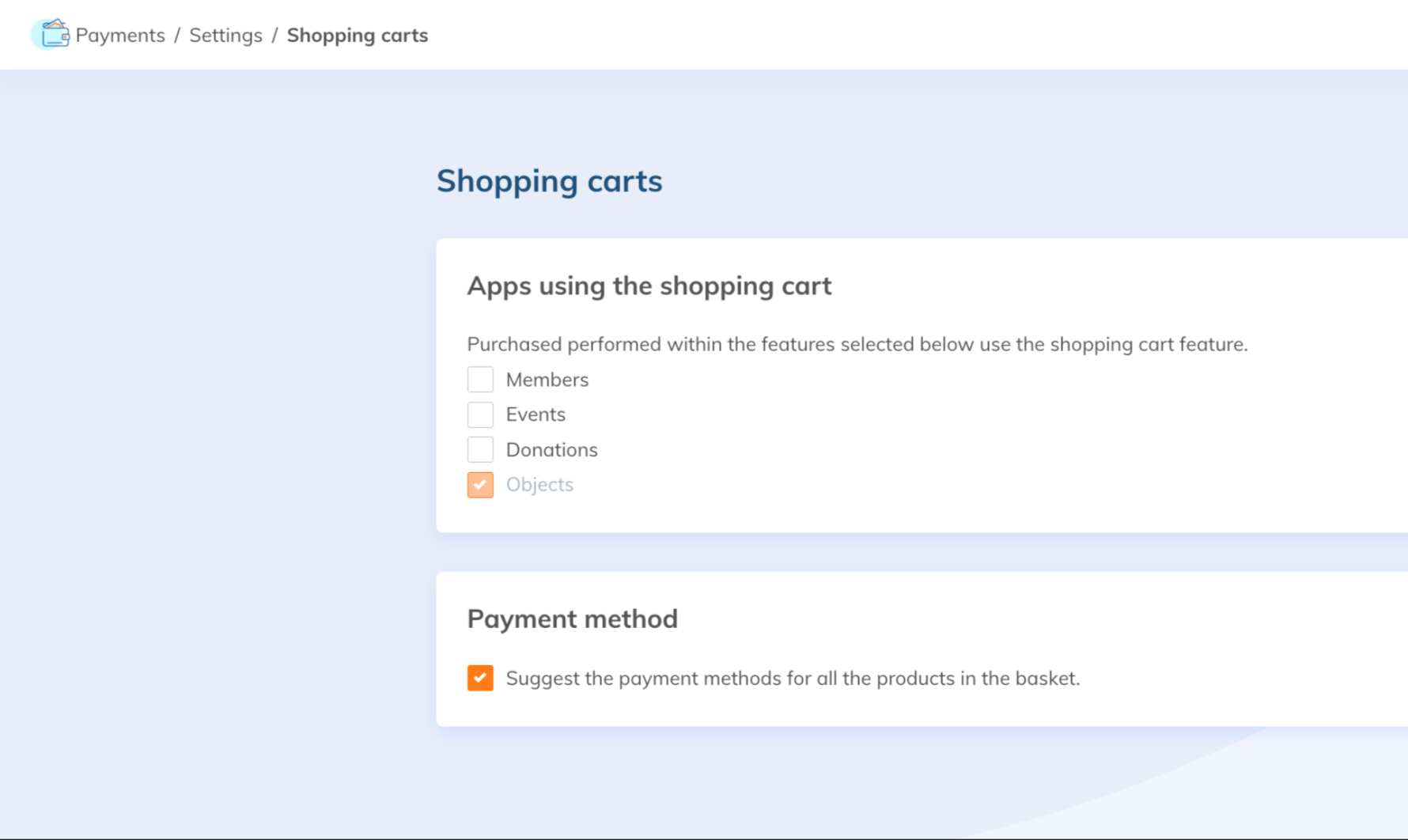Screen dimensions: 1408x840
Task: Click the Events option label
Action: point(536,414)
